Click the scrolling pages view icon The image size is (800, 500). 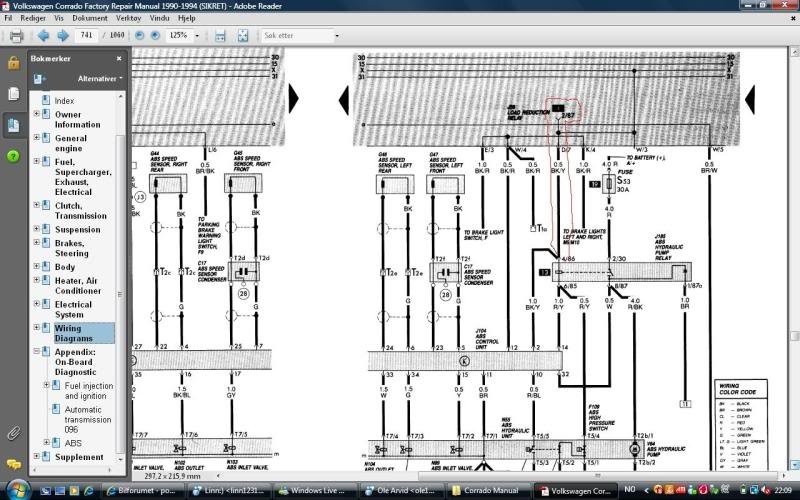(221, 36)
